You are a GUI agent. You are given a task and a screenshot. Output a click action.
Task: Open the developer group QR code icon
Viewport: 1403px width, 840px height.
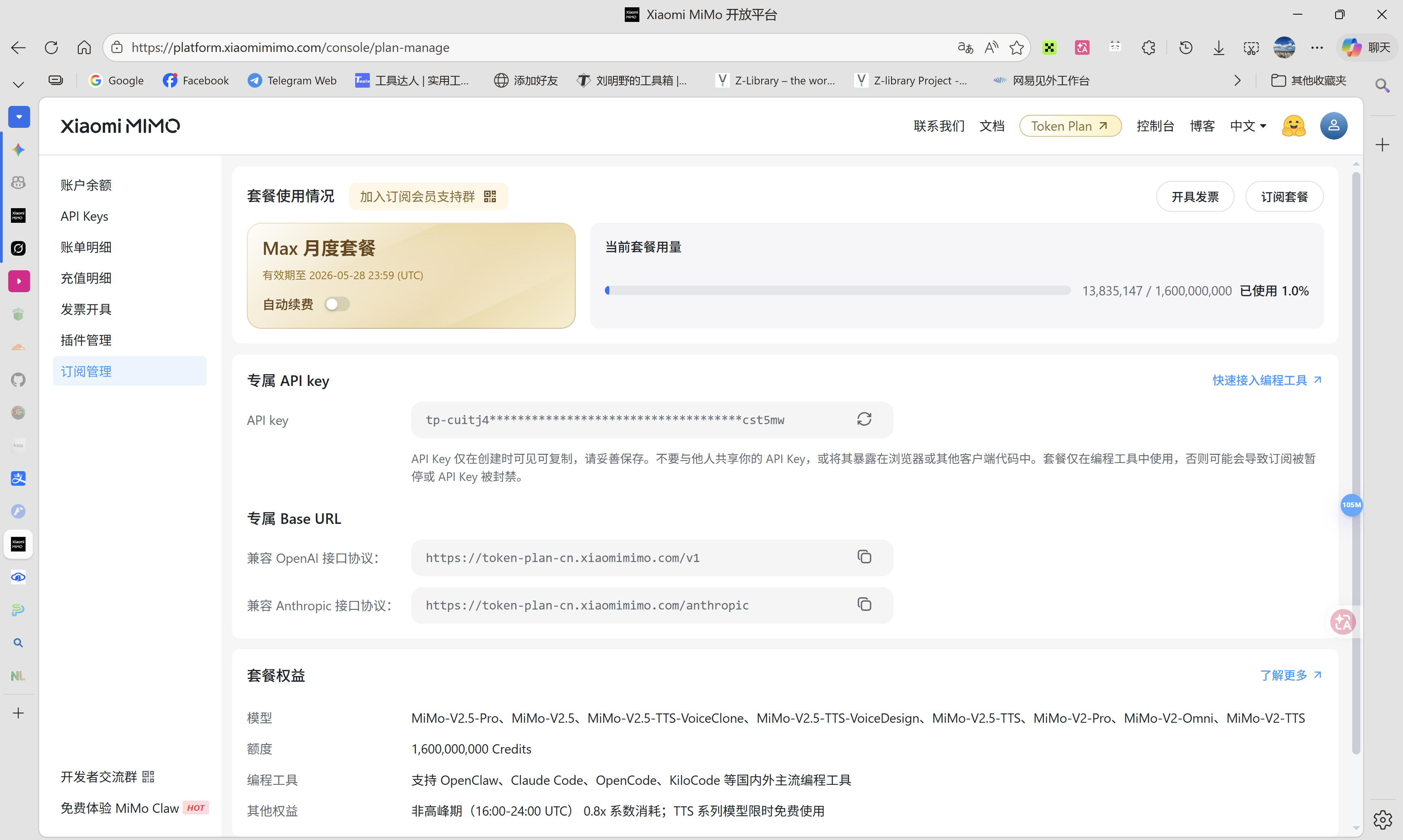148,777
